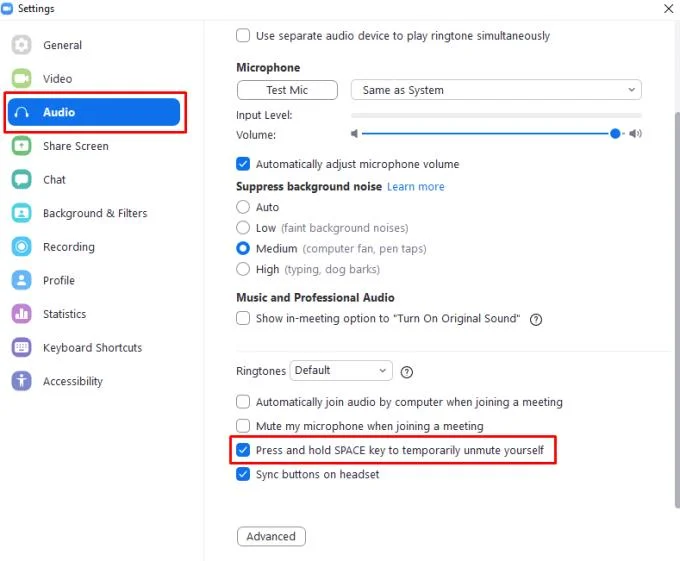The image size is (680, 561).
Task: Open the Chat bubble icon
Action: click(21, 179)
